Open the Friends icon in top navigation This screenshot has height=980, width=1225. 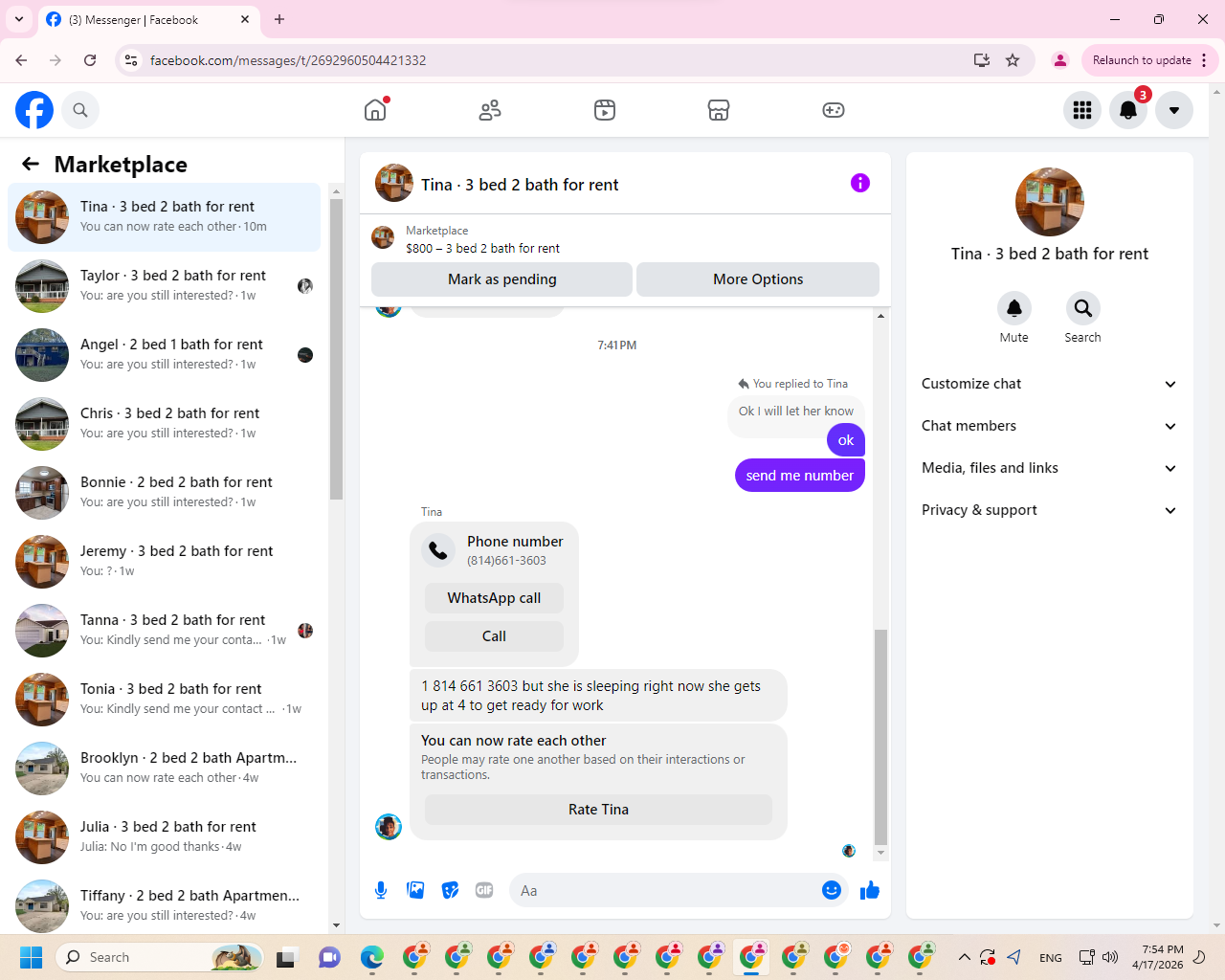tap(490, 110)
